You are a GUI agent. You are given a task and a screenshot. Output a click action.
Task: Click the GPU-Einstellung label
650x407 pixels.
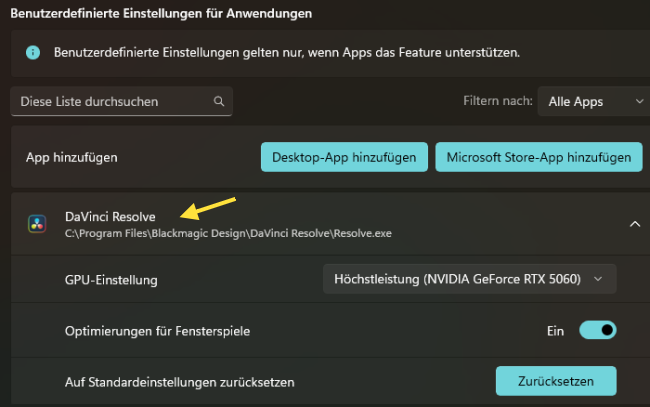[x=111, y=280]
